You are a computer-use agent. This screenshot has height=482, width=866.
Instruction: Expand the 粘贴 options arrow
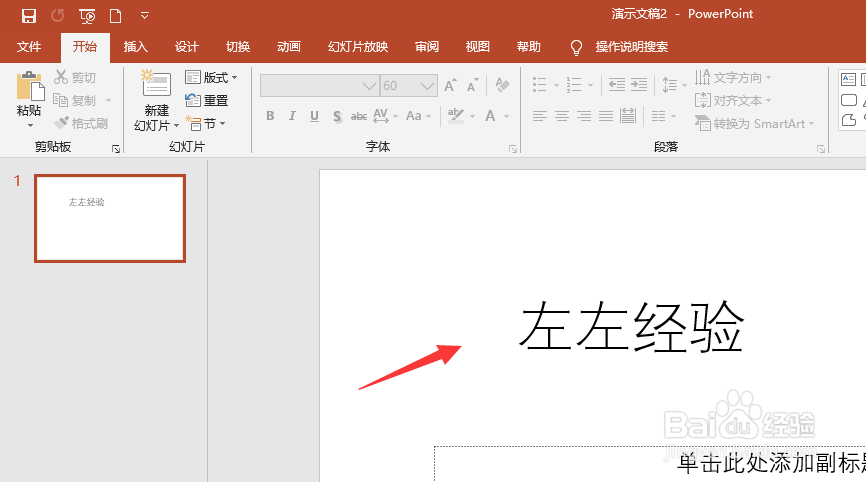coord(30,126)
